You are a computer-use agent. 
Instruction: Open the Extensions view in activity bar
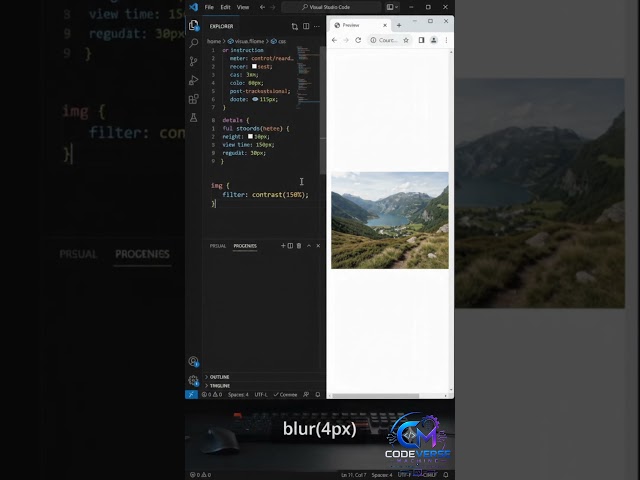pyautogui.click(x=193, y=99)
